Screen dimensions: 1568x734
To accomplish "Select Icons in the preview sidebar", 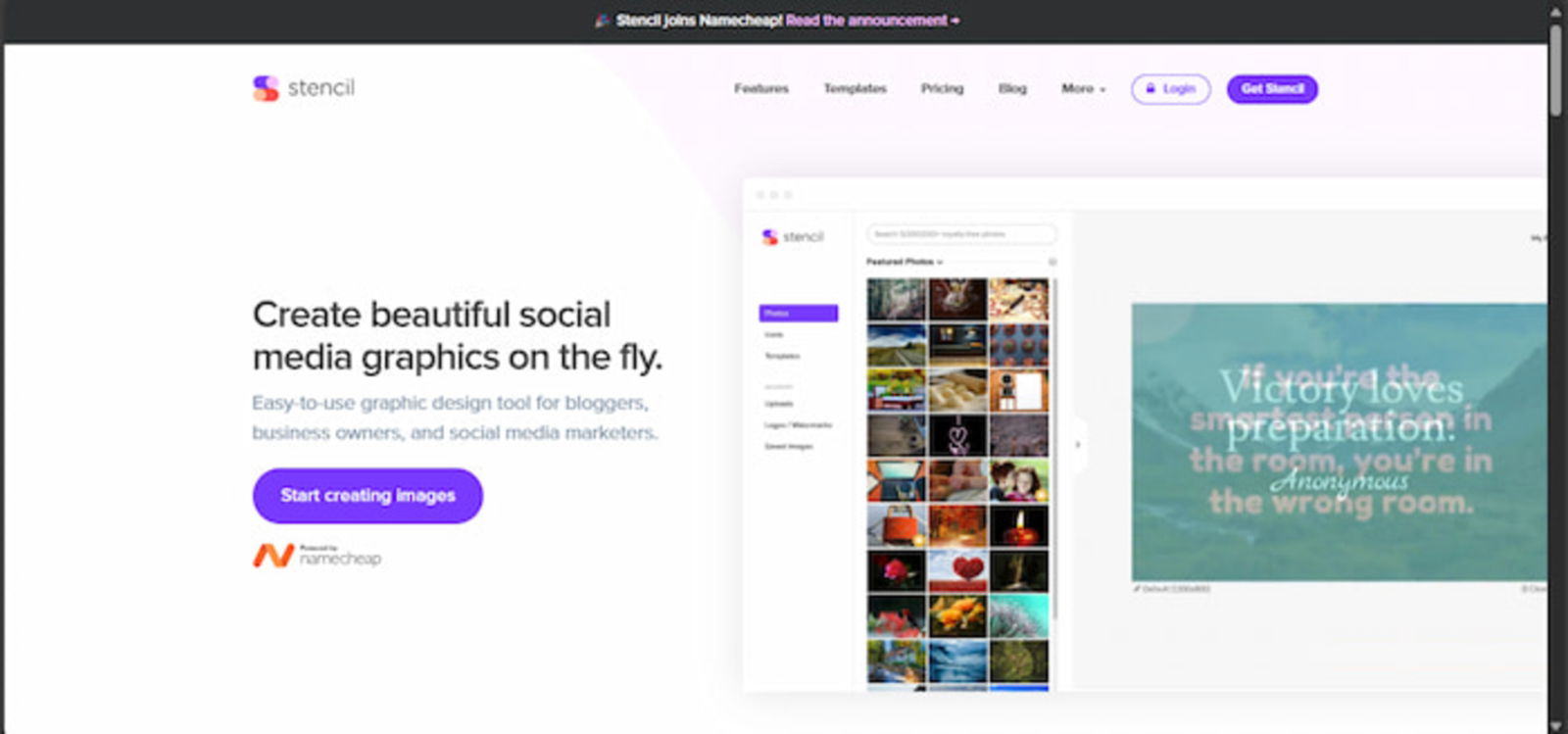I will pos(774,335).
